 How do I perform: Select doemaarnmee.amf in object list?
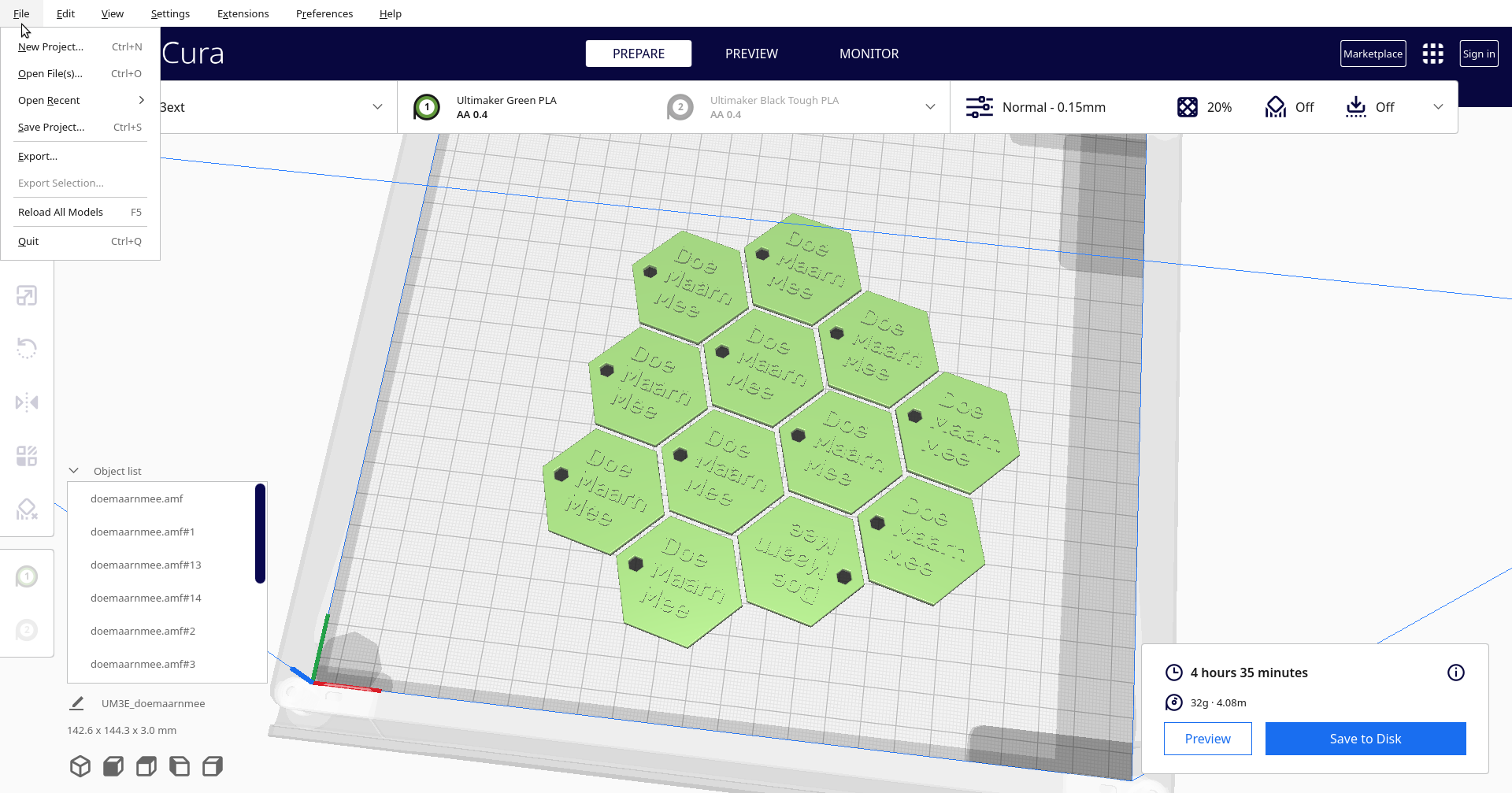coord(161,498)
